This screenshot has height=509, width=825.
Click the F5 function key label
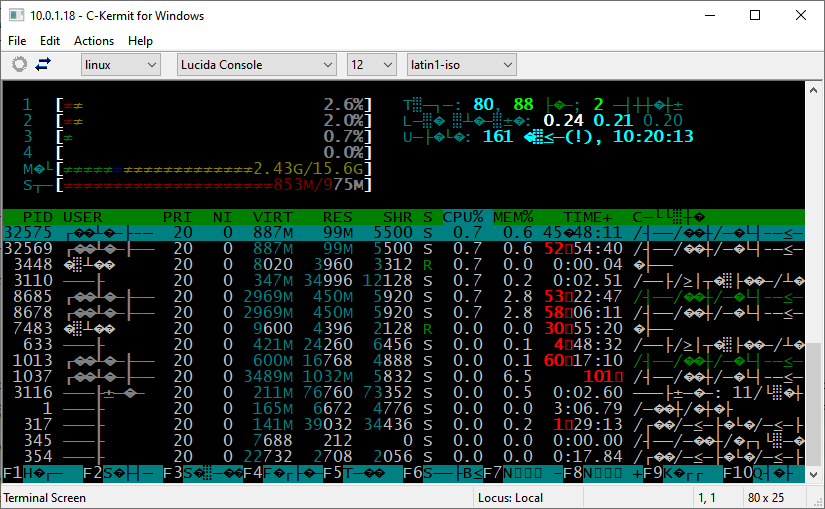[x=333, y=473]
